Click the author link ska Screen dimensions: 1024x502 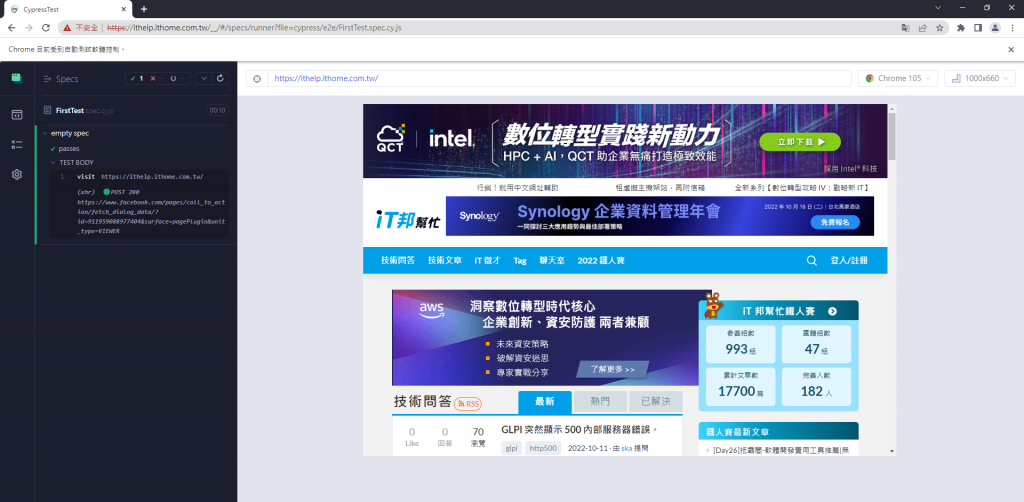point(626,448)
